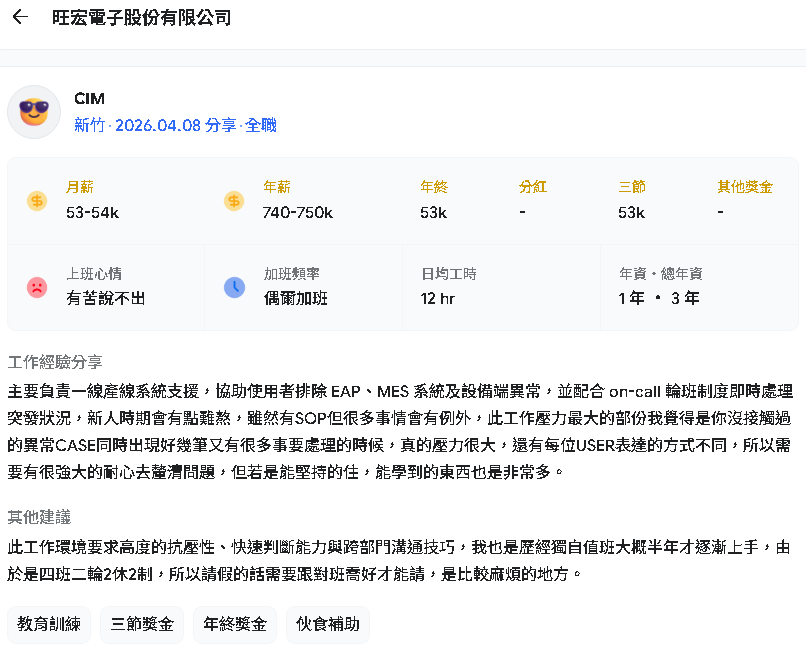This screenshot has height=655, width=806.
Task: Click the 53-54k monthly salary value
Action: click(93, 212)
